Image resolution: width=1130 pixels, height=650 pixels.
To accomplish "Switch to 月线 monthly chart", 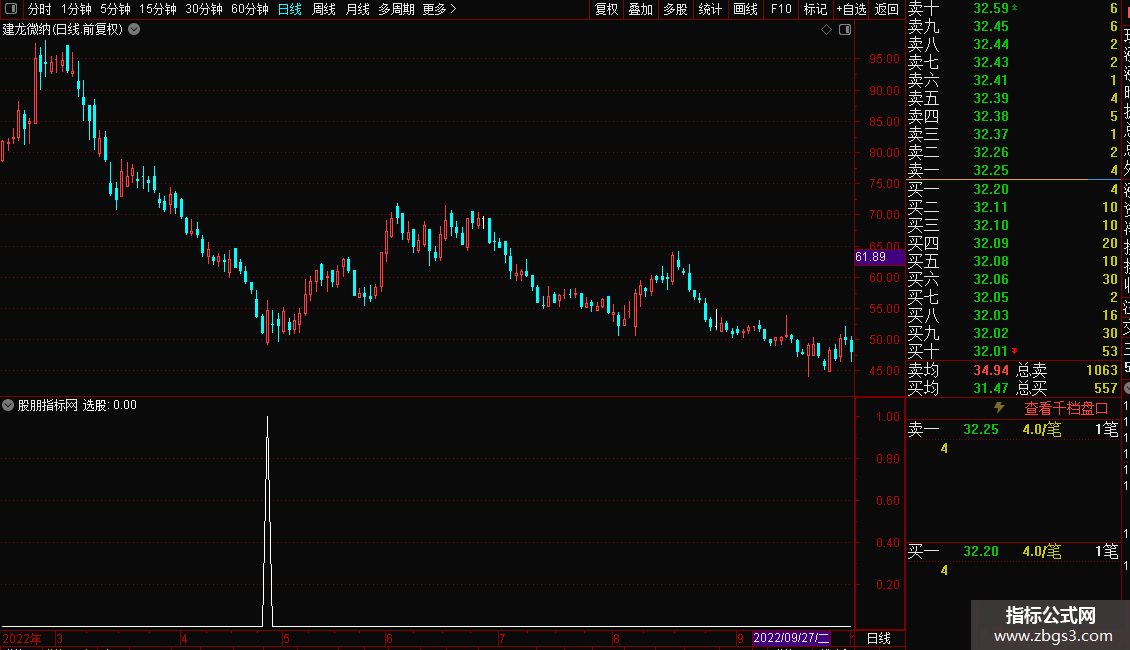I will (x=357, y=9).
